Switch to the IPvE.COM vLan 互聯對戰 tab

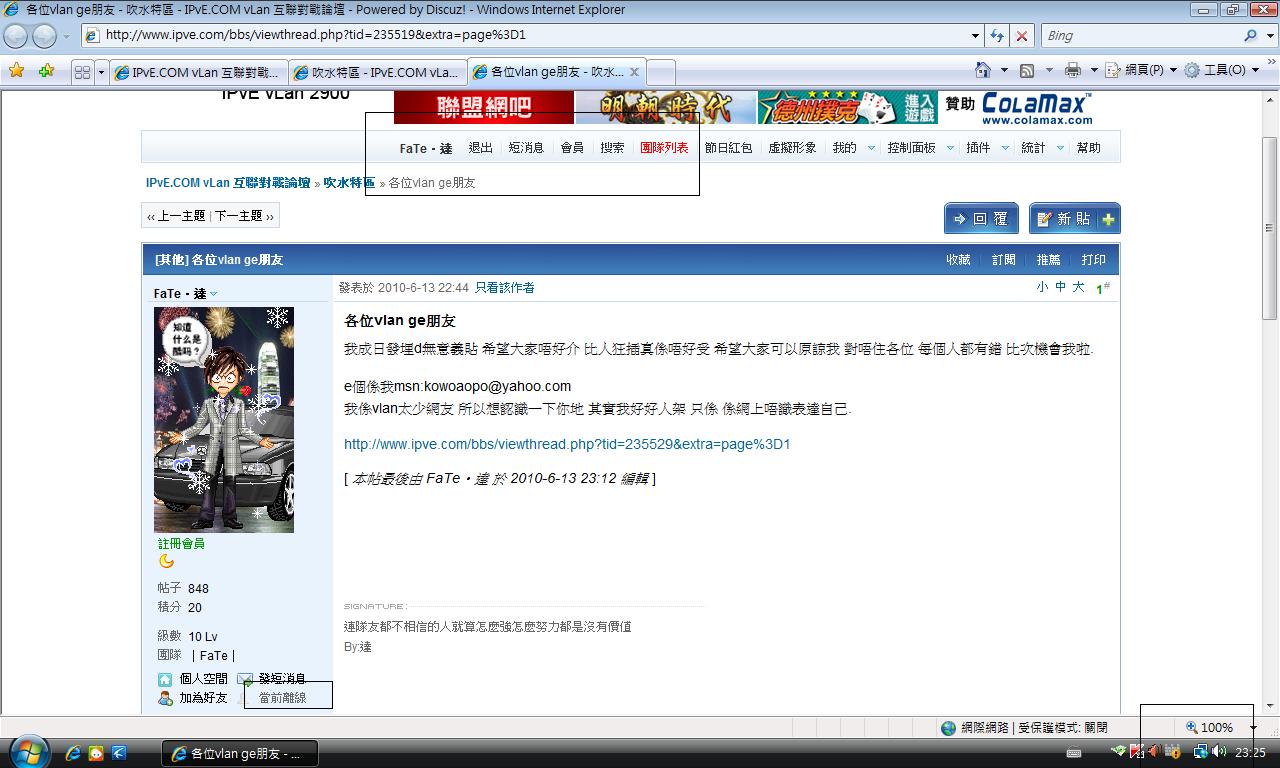197,72
